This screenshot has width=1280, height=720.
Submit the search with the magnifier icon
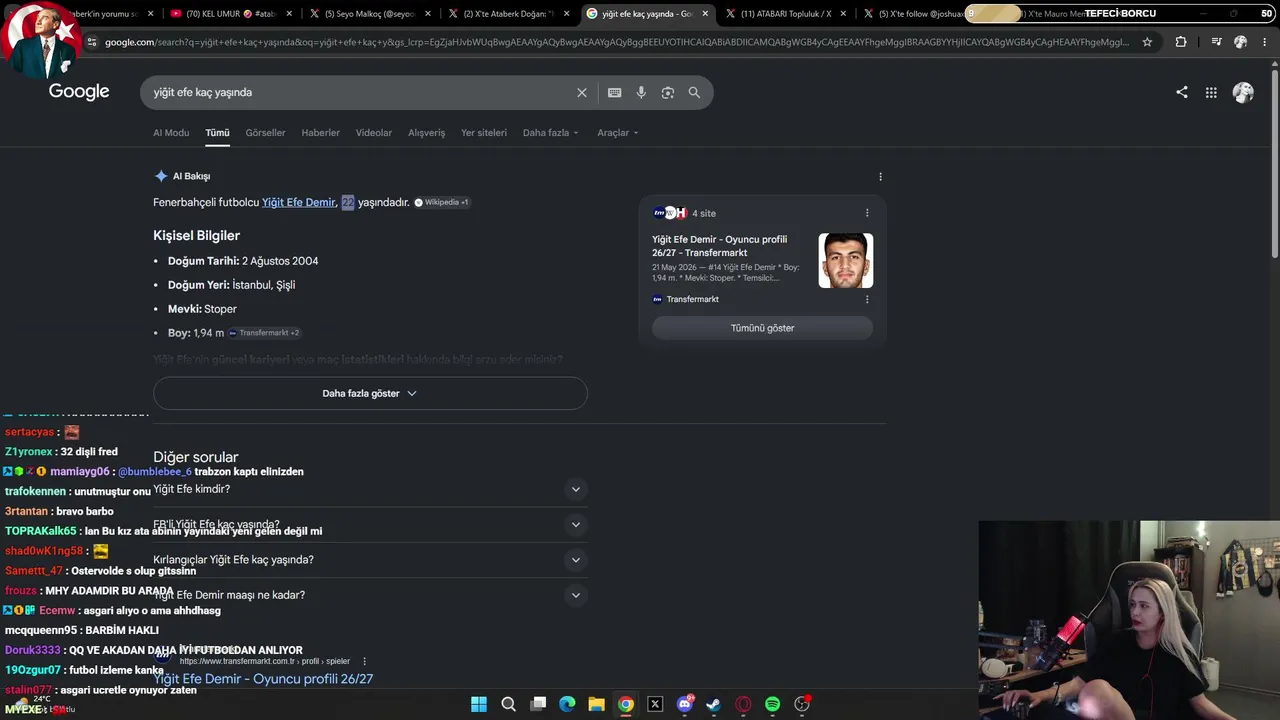[694, 92]
